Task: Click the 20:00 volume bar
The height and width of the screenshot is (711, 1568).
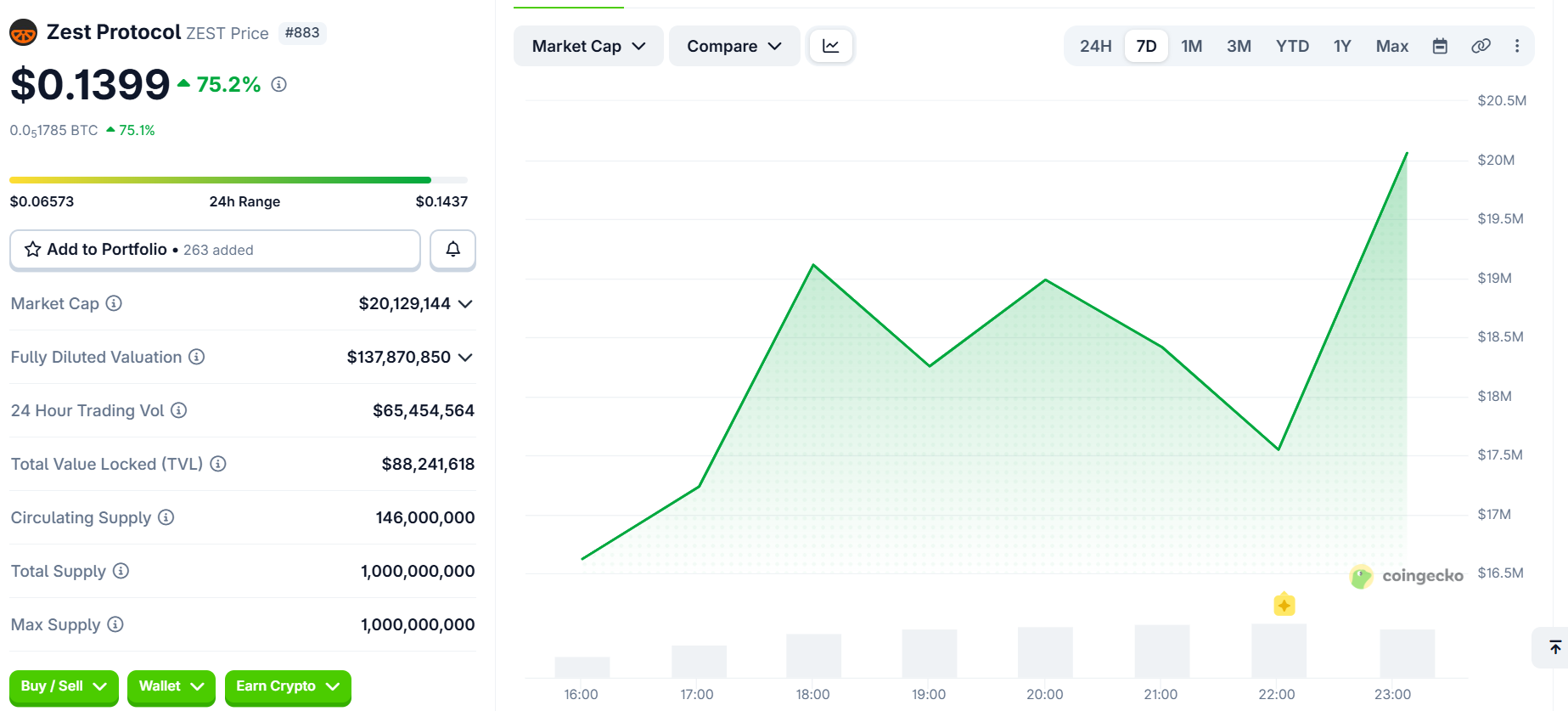Action: [x=1045, y=652]
